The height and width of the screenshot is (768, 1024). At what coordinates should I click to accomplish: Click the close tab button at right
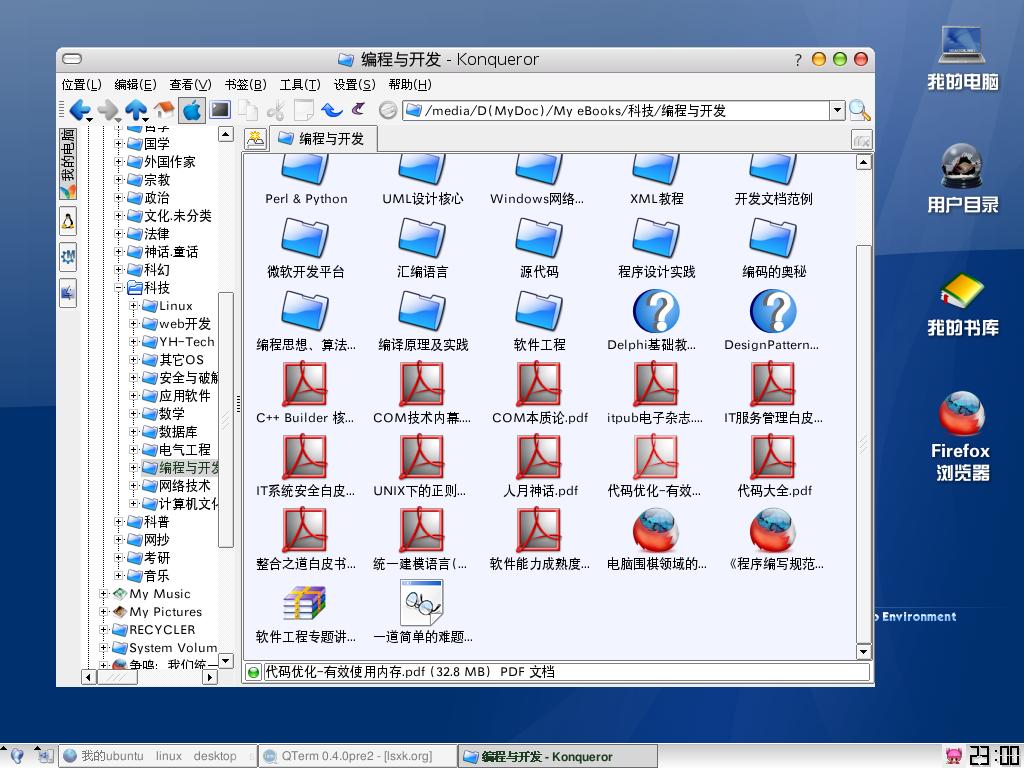tap(861, 140)
